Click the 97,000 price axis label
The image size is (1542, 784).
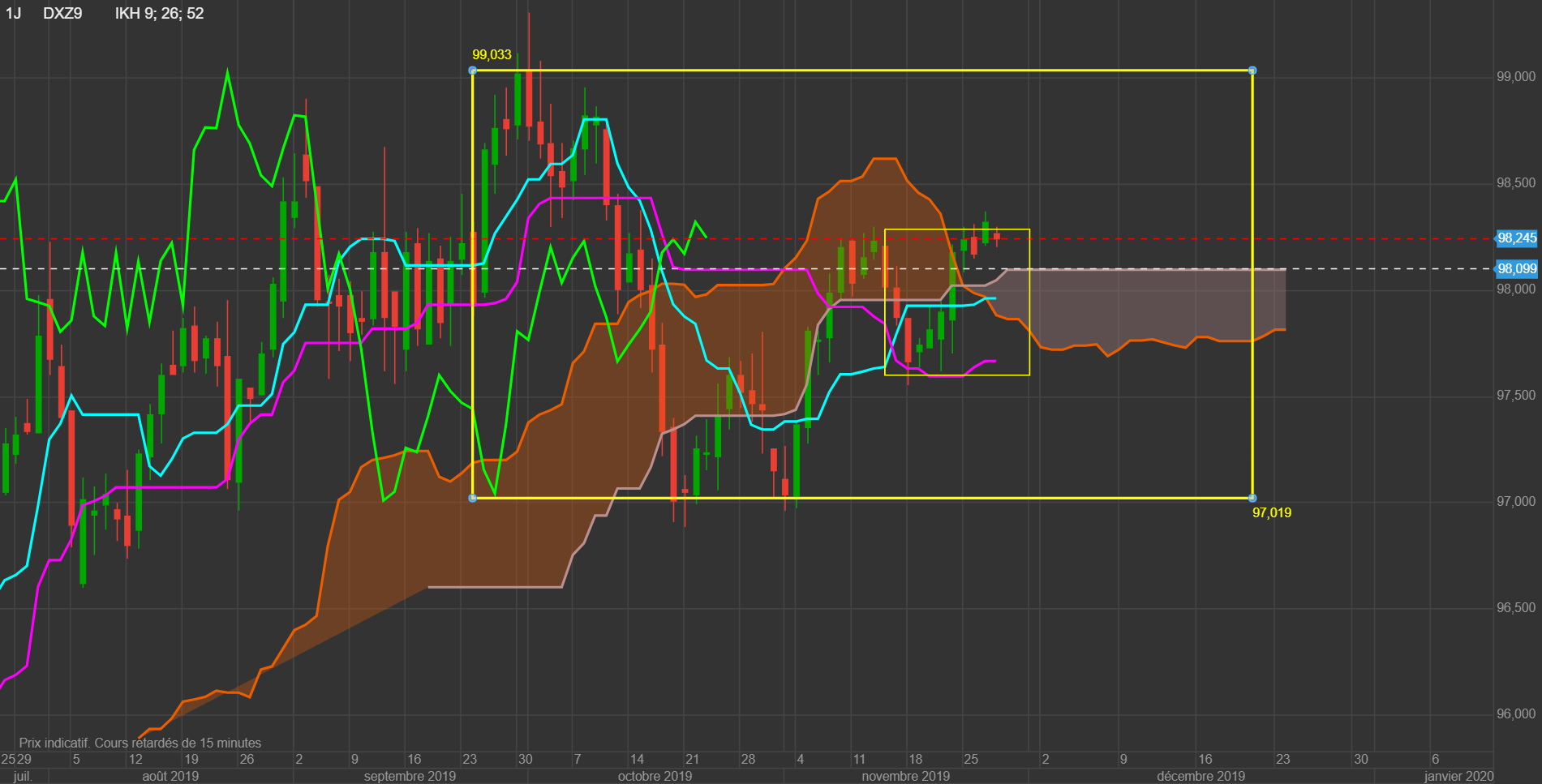pyautogui.click(x=1516, y=502)
